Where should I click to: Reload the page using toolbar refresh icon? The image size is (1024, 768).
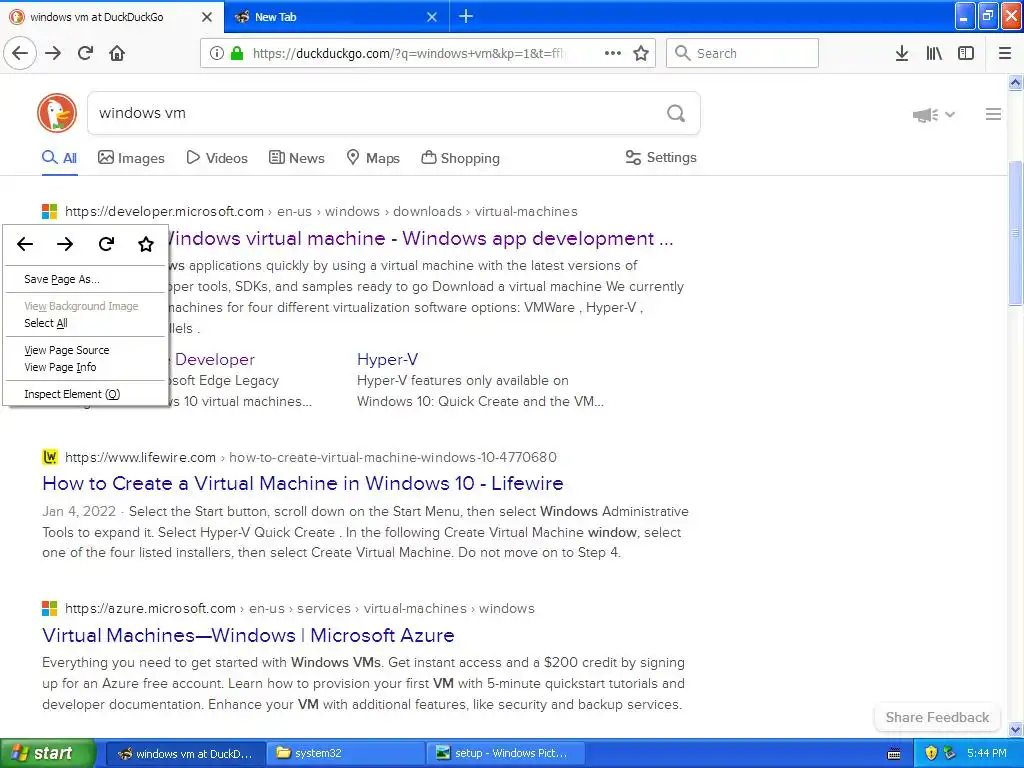point(85,53)
